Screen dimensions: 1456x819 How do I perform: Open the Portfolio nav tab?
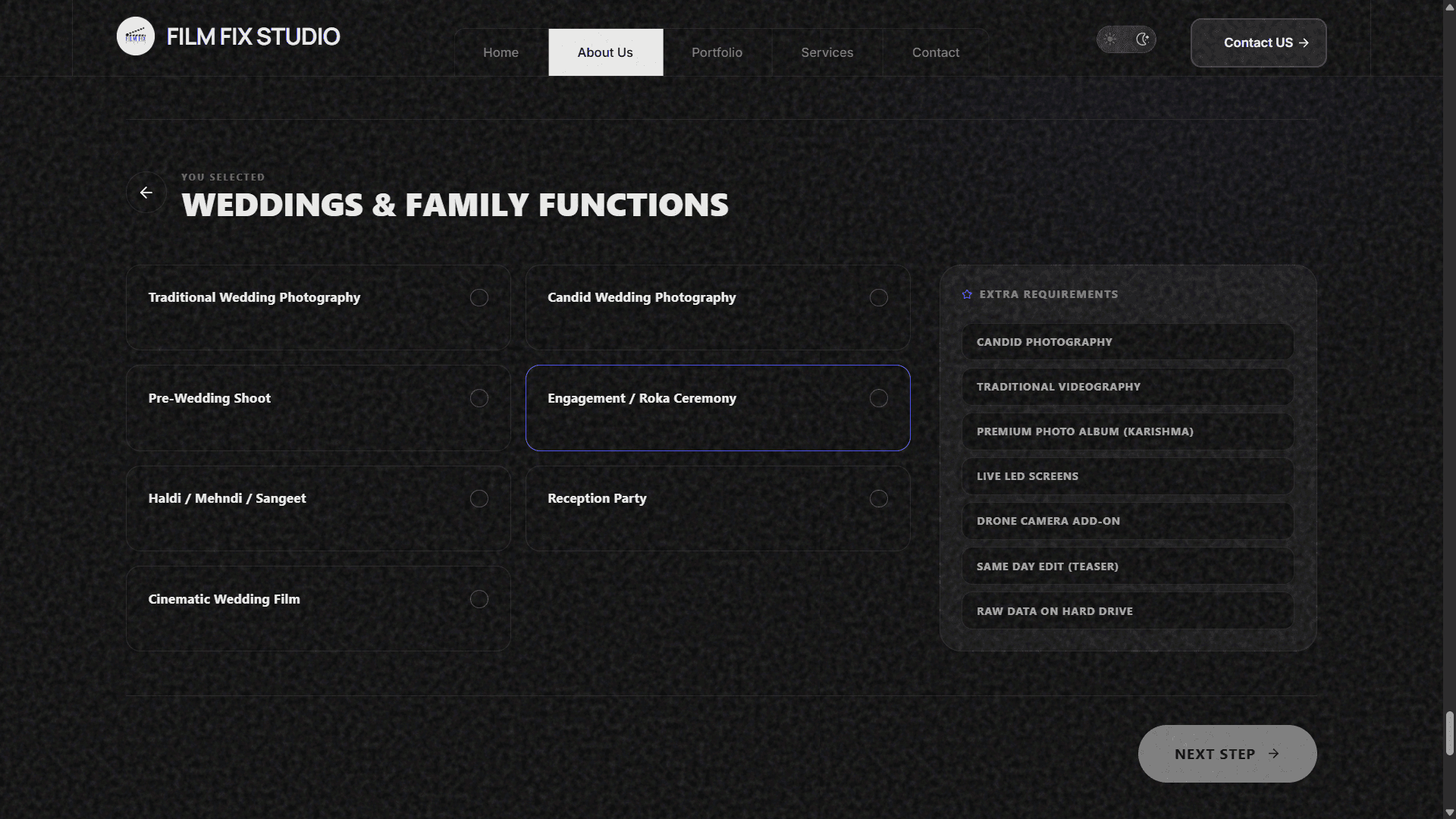click(x=717, y=52)
